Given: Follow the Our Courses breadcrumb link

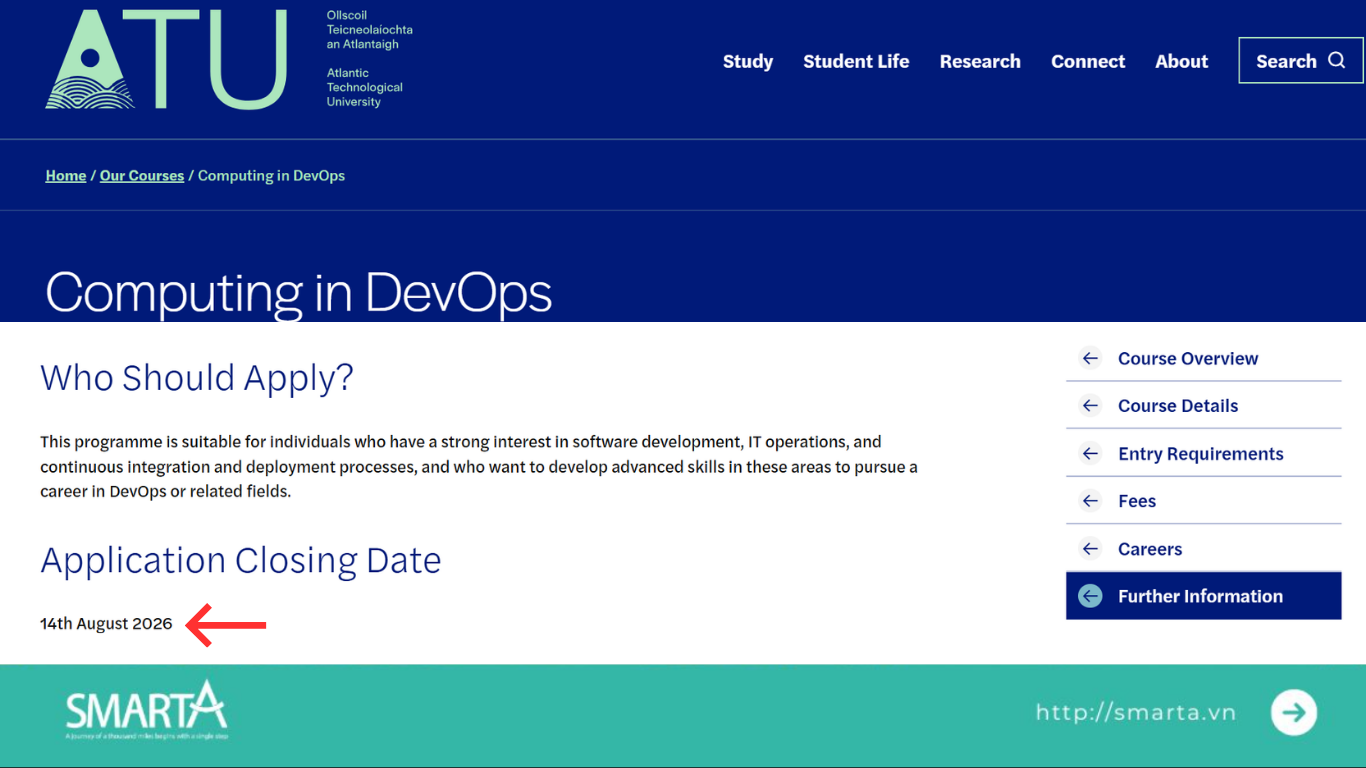Looking at the screenshot, I should [x=141, y=175].
